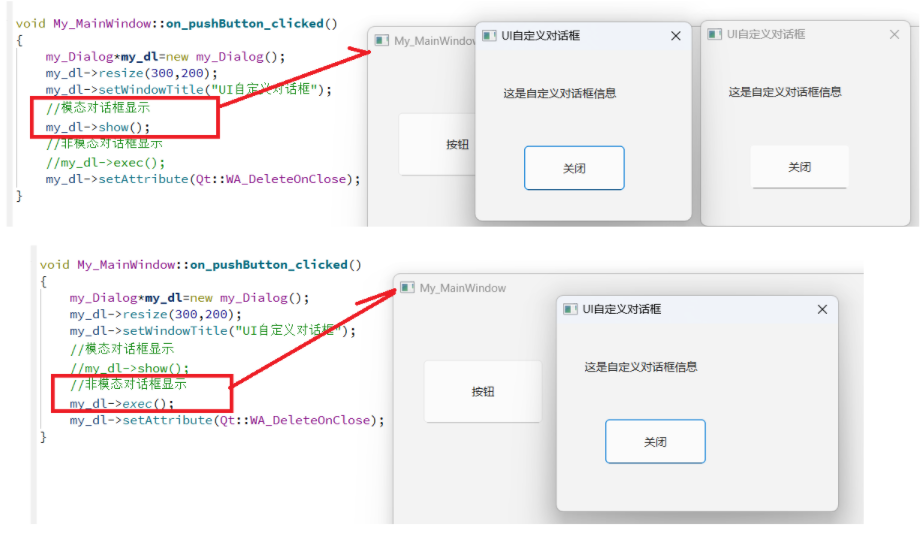Click the My_MainWindow title bar icon in the upper screenshot
This screenshot has width=921, height=540.
pyautogui.click(x=382, y=41)
